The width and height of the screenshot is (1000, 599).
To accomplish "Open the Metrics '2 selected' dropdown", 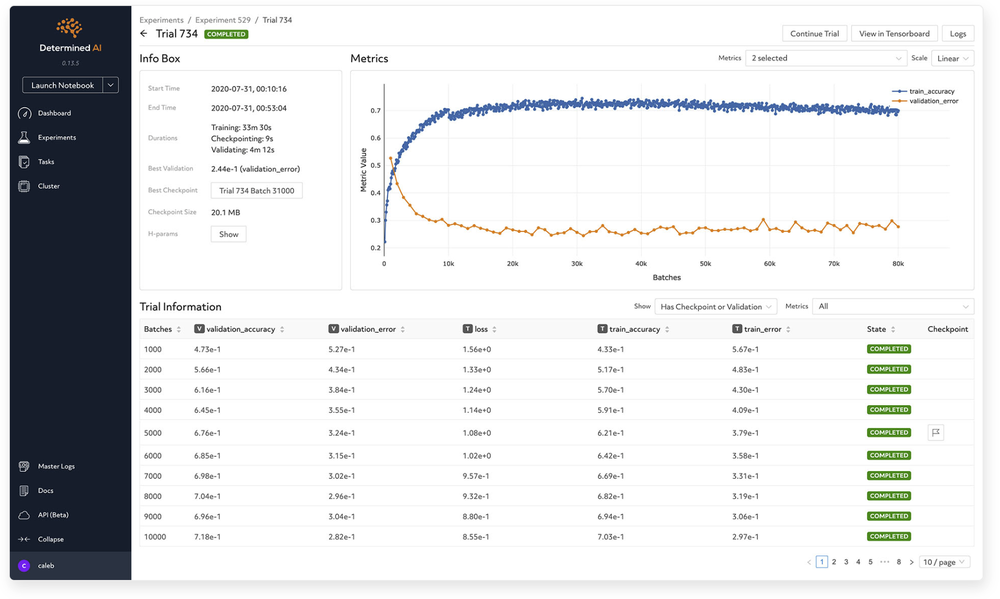I will (x=825, y=58).
